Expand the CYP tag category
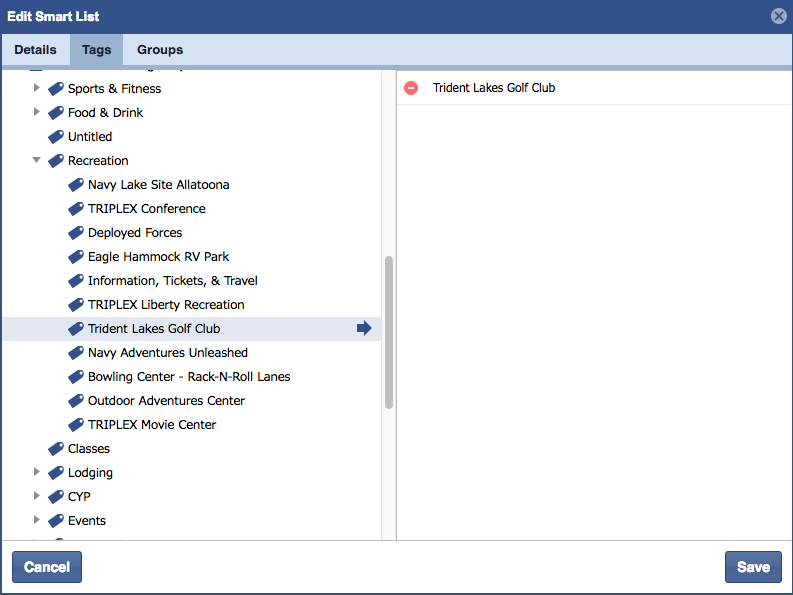This screenshot has width=793, height=595. click(37, 496)
